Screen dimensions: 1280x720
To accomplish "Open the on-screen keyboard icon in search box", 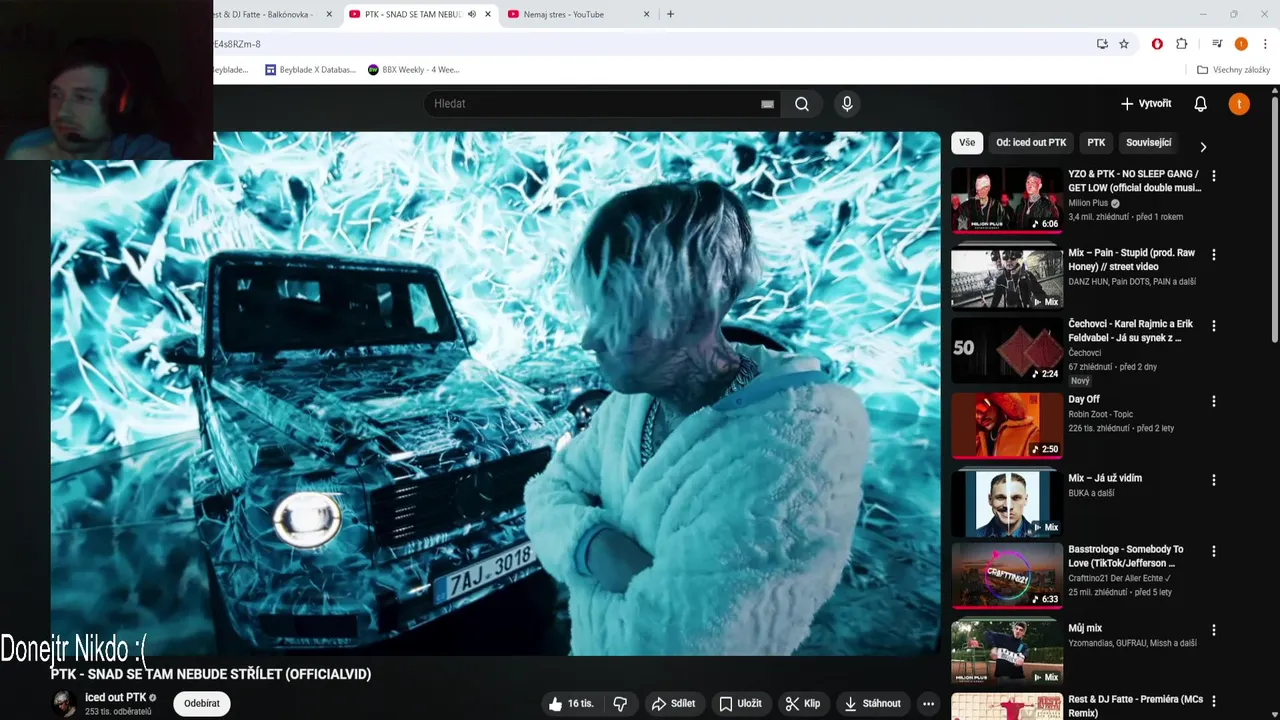I will (x=767, y=104).
